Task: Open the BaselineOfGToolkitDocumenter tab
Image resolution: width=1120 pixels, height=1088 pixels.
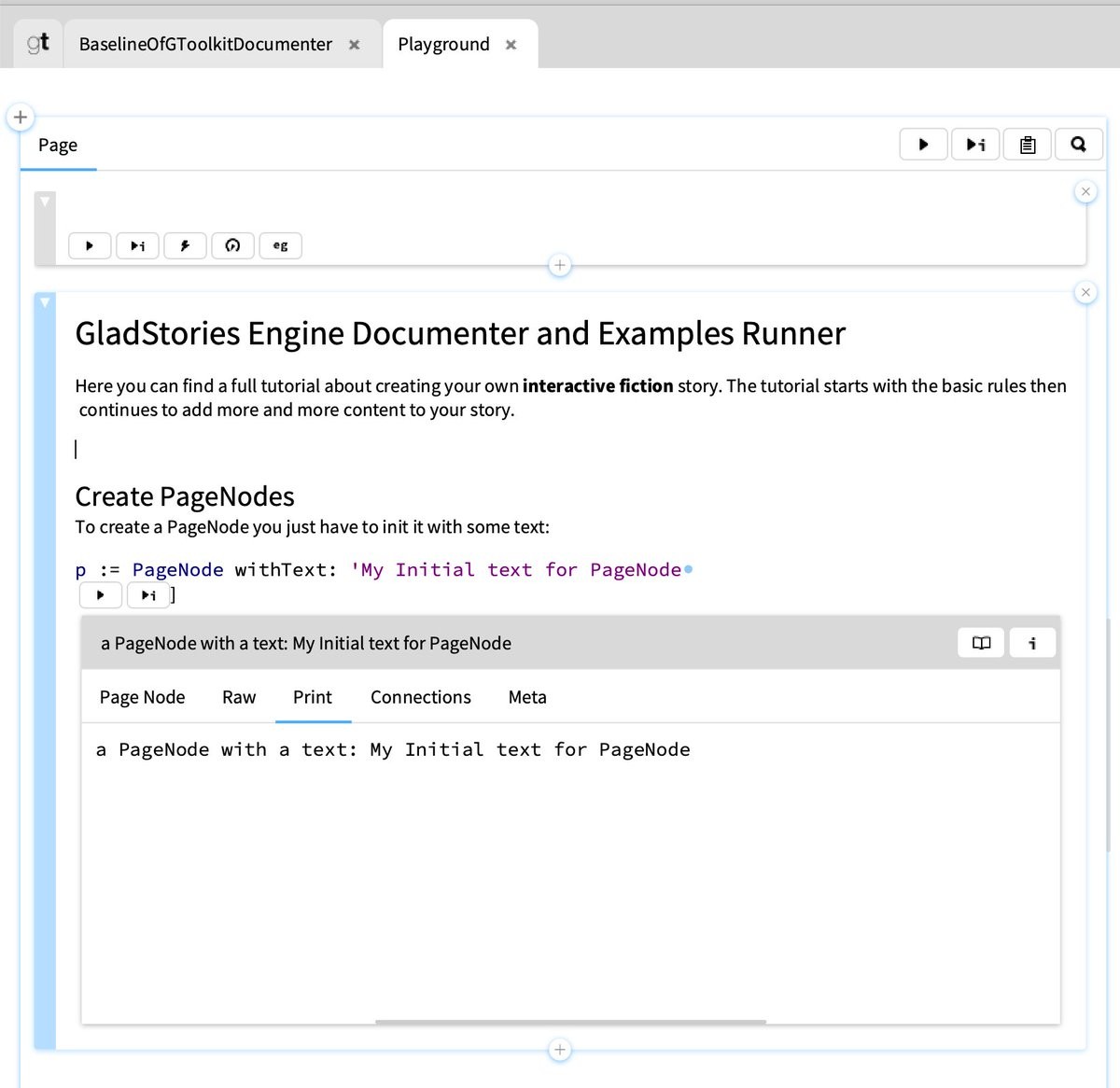Action: (x=205, y=44)
